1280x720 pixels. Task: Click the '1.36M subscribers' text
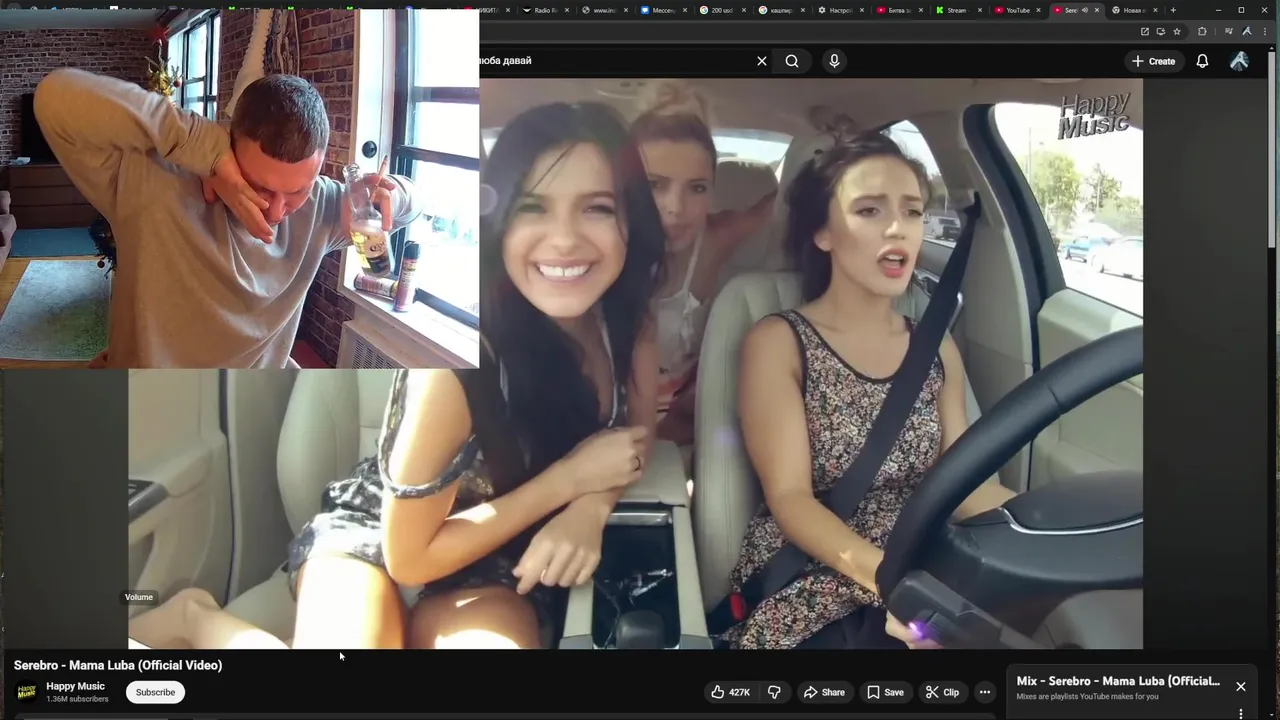[77, 699]
